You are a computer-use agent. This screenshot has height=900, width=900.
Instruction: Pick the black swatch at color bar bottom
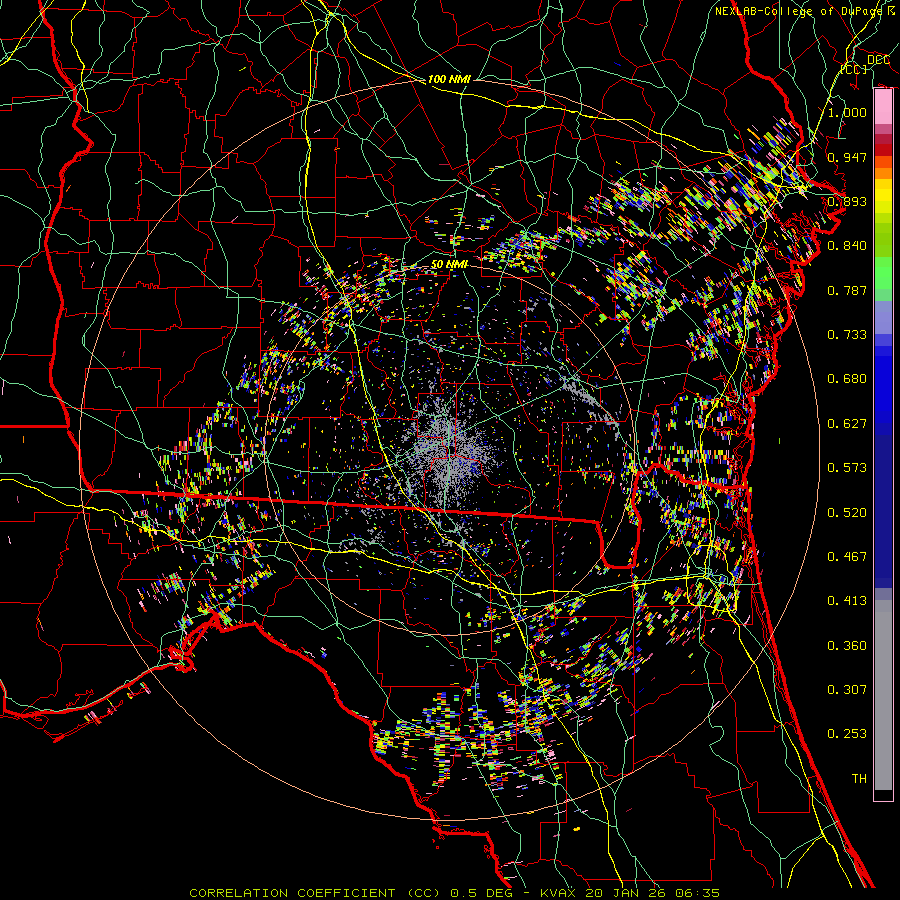tap(883, 795)
